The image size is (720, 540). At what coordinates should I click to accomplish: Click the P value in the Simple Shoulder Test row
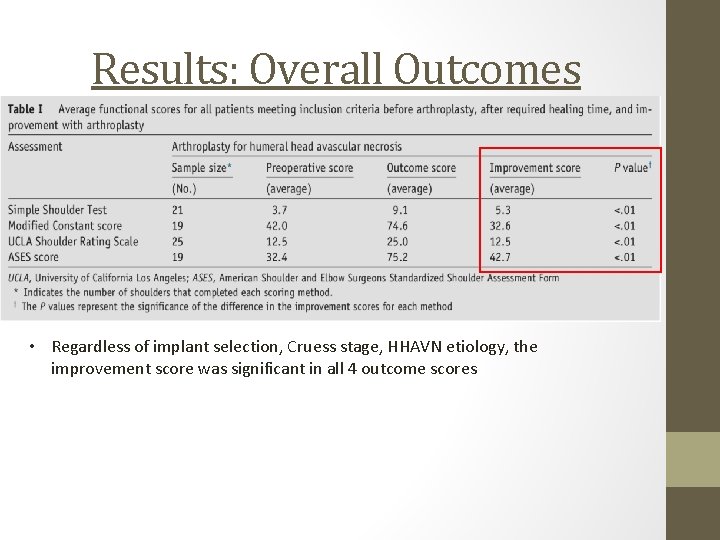click(625, 210)
